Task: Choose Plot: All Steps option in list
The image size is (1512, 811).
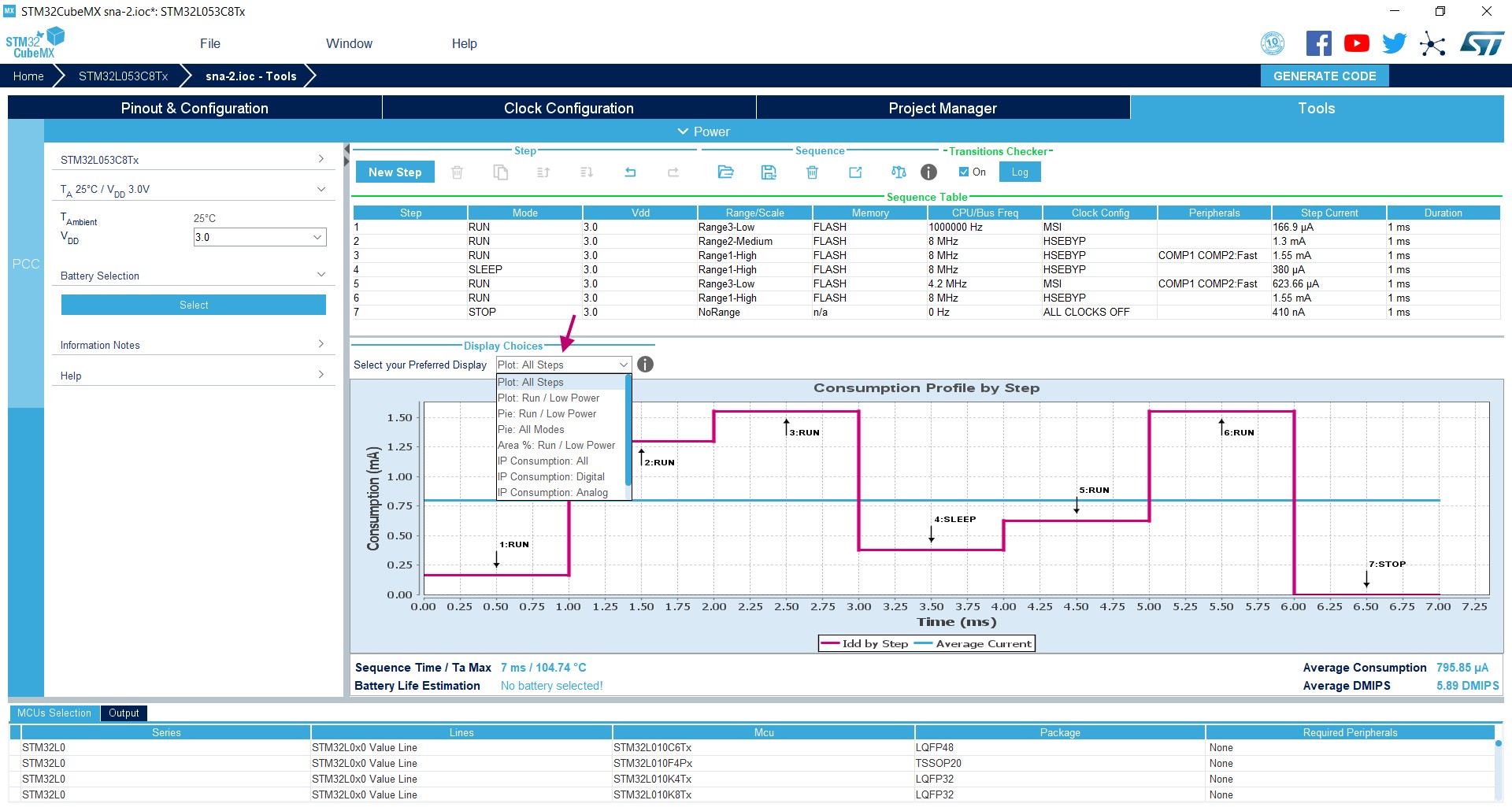Action: click(561, 383)
